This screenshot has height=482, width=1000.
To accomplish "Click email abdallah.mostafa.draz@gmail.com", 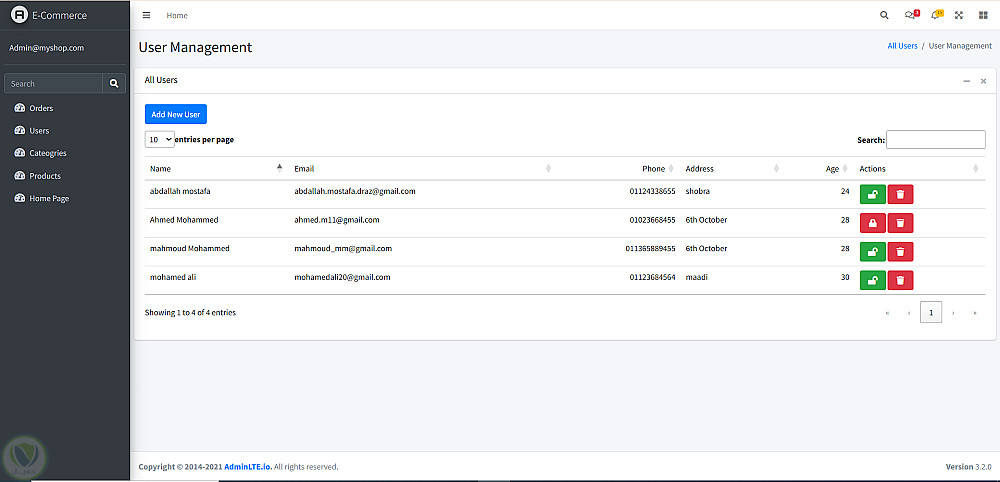I will pos(355,191).
